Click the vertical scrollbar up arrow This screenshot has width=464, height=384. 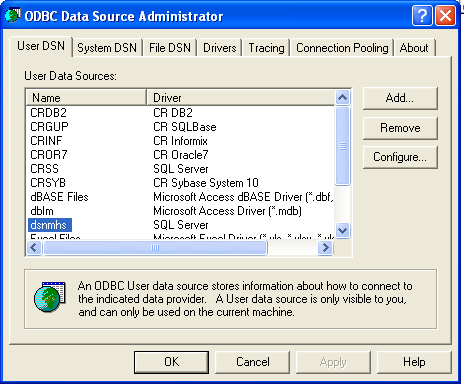pyautogui.click(x=343, y=97)
